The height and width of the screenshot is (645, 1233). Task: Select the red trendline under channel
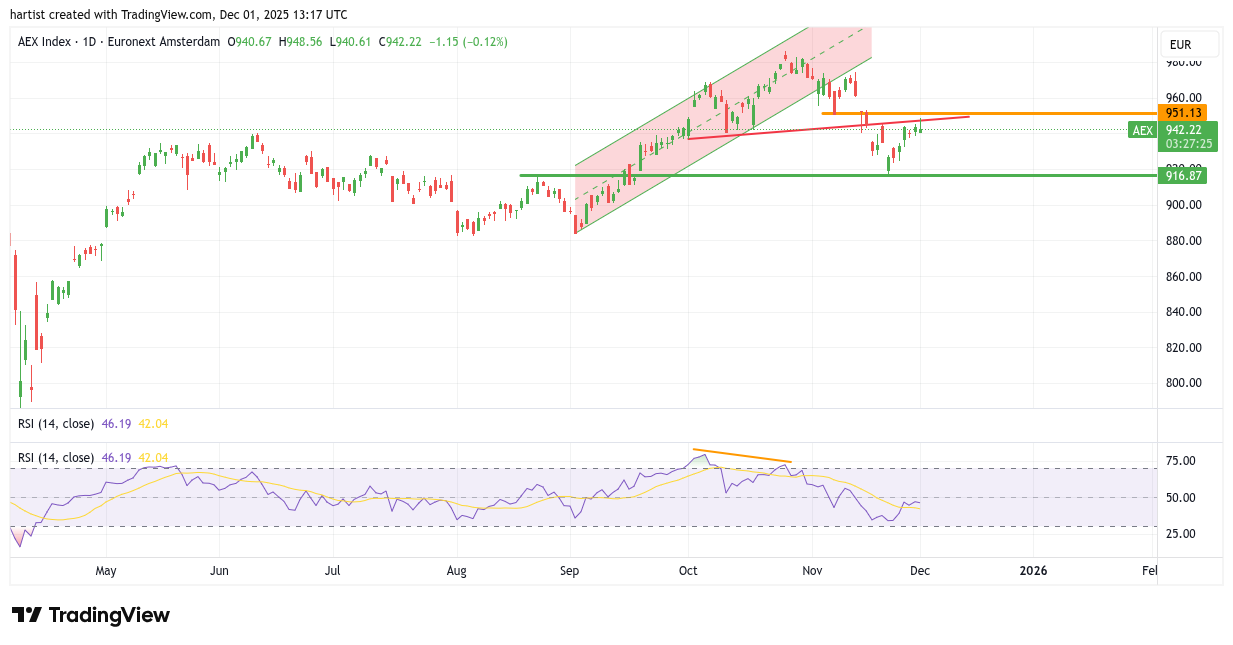tap(780, 131)
